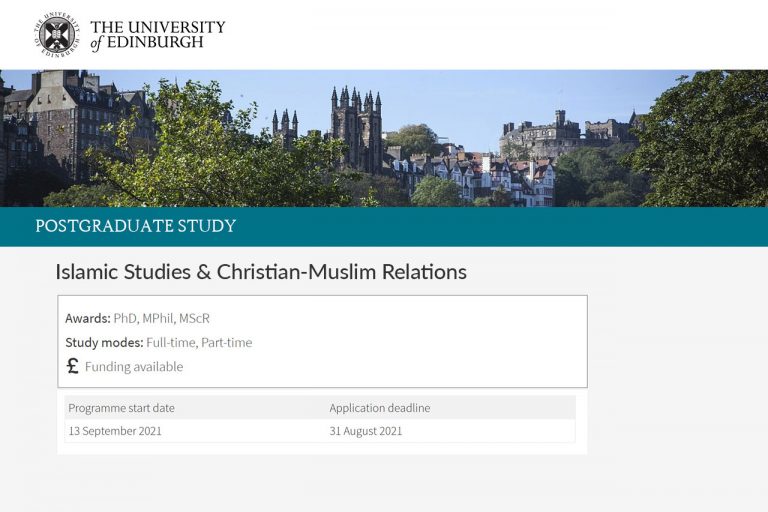Choose the Full-time study mode
The width and height of the screenshot is (768, 512).
point(170,342)
